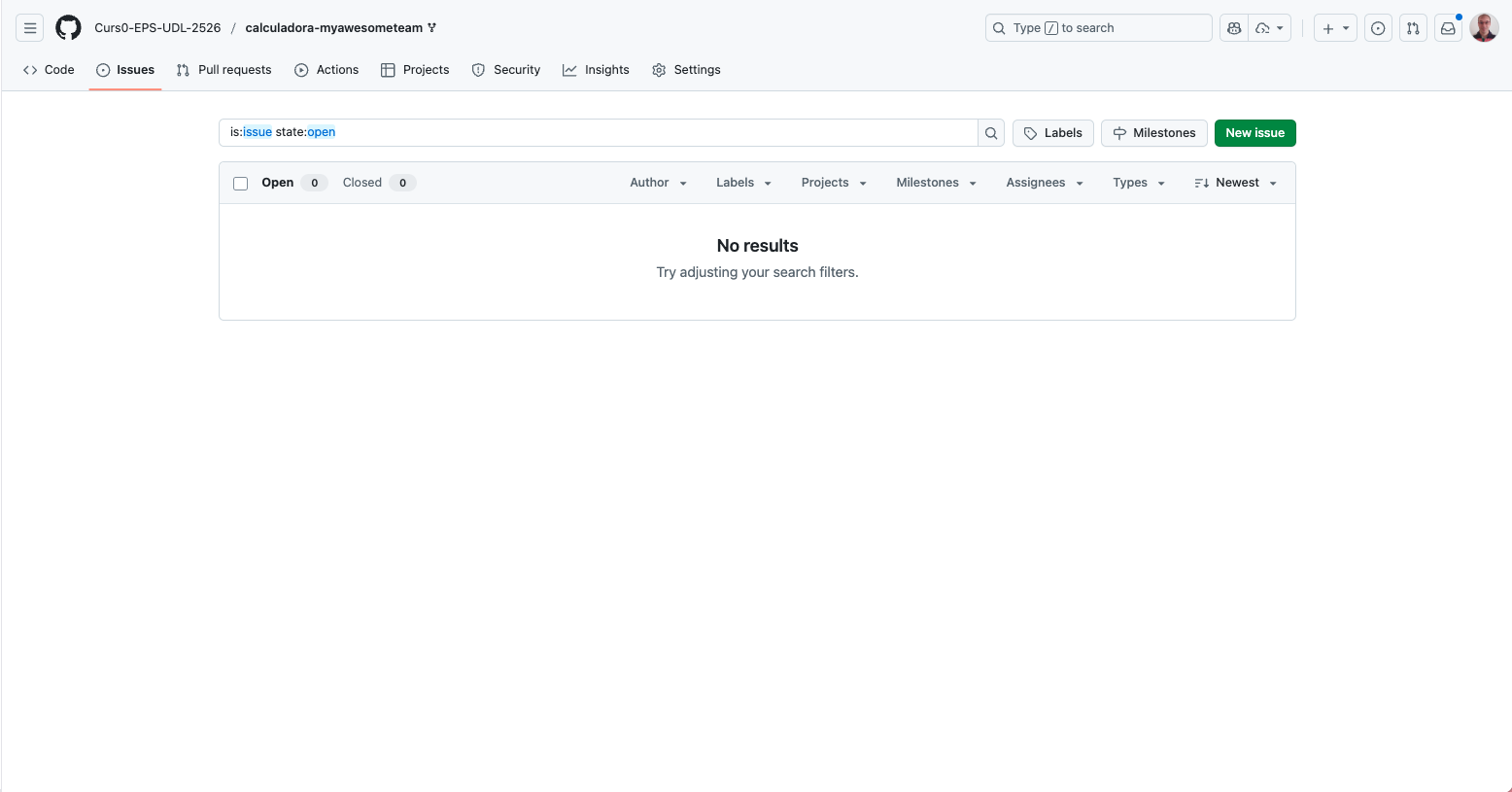1512x792 pixels.
Task: Open the Security tab
Action: click(x=506, y=70)
